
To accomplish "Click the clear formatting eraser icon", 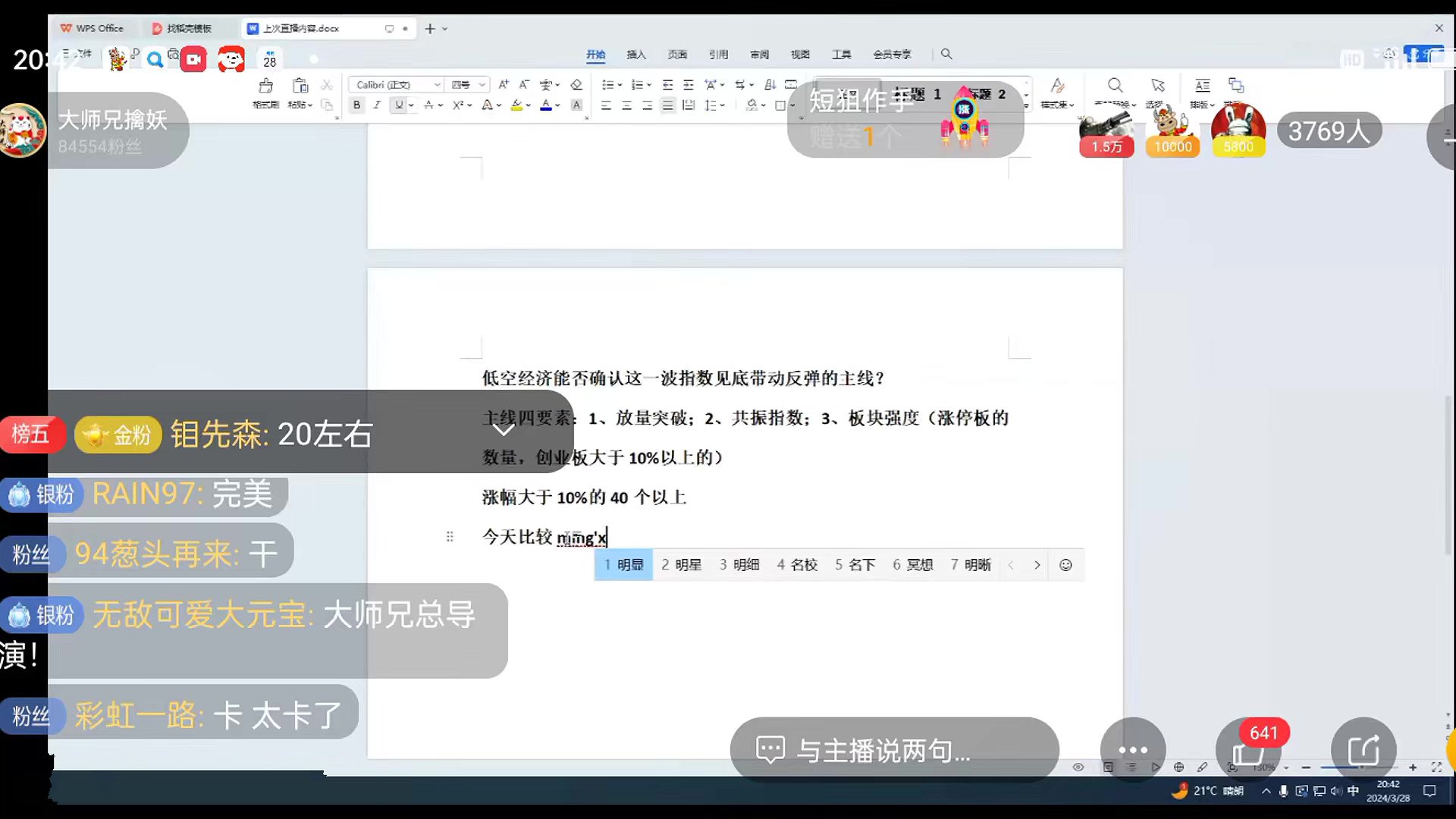I will point(576,85).
